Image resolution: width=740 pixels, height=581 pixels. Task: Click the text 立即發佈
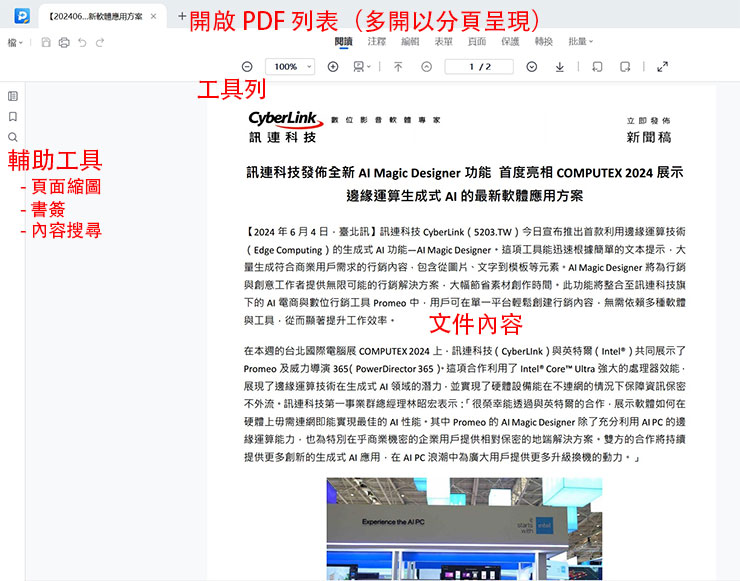coord(649,121)
